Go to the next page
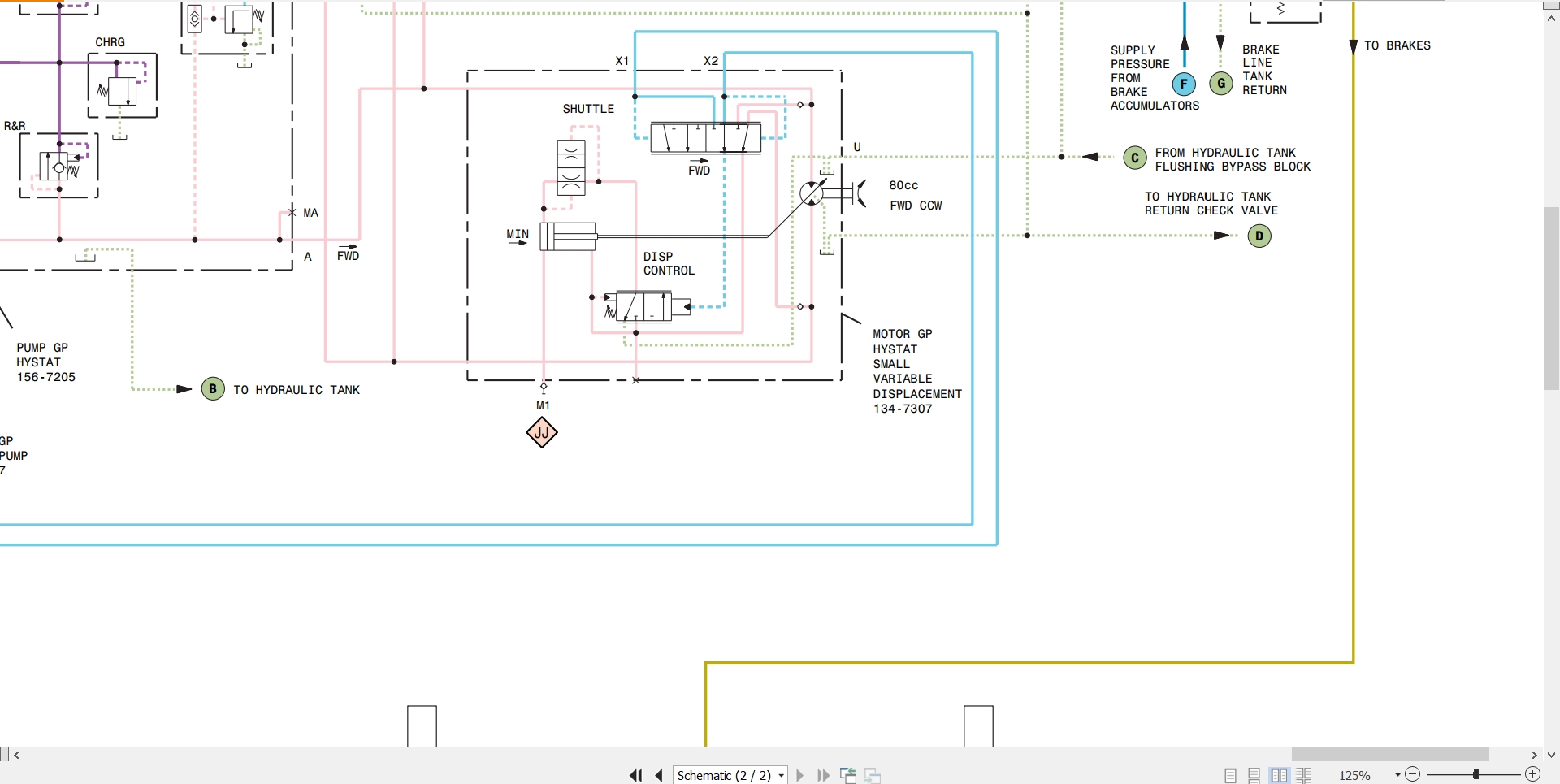The height and width of the screenshot is (784, 1560). [800, 775]
